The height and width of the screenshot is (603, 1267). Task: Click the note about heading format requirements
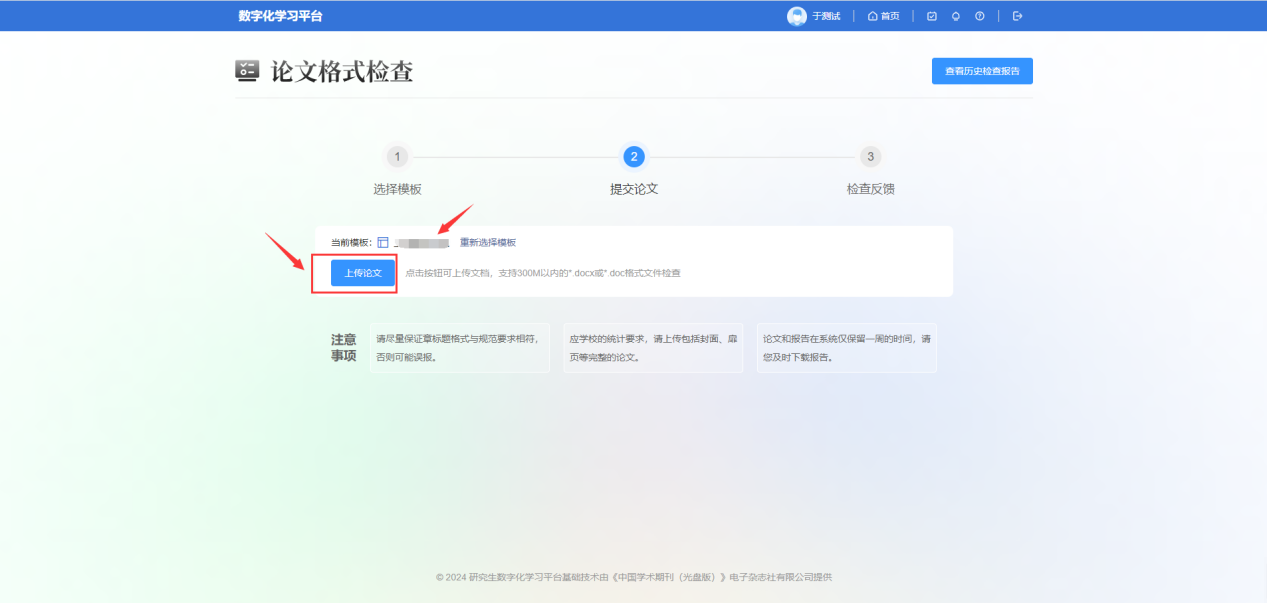pos(460,347)
